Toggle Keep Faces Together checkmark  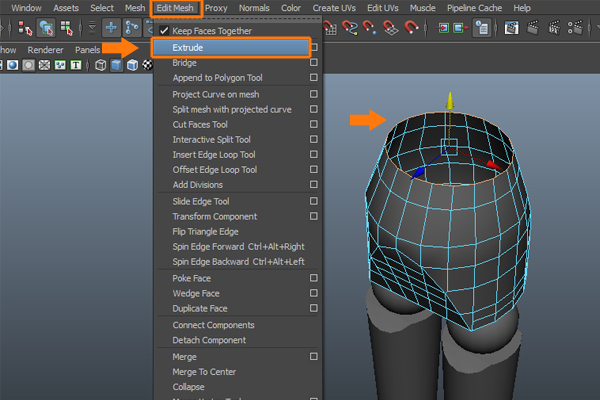164,31
